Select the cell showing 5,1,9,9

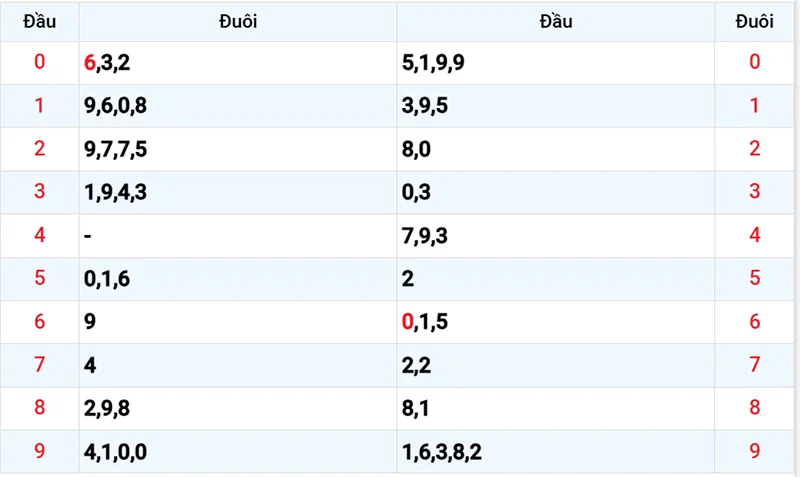click(433, 63)
